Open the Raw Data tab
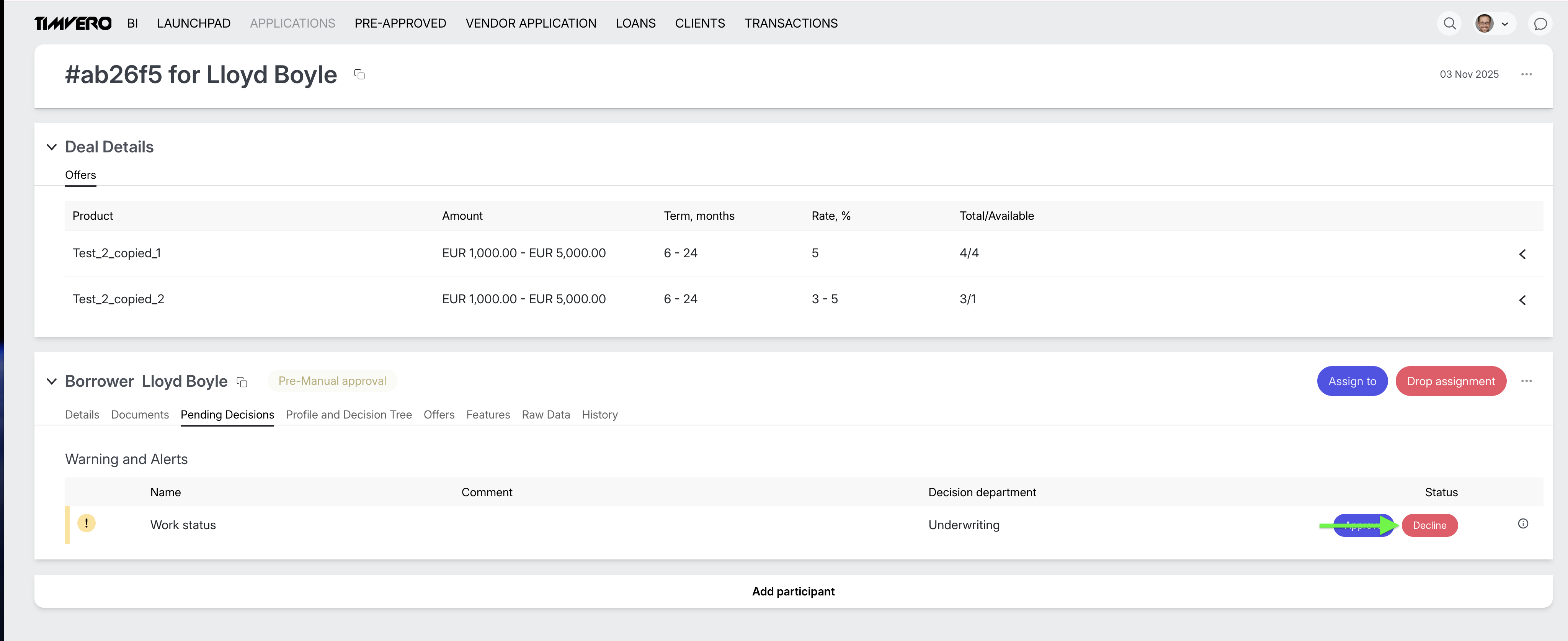Image resolution: width=1568 pixels, height=641 pixels. (546, 415)
